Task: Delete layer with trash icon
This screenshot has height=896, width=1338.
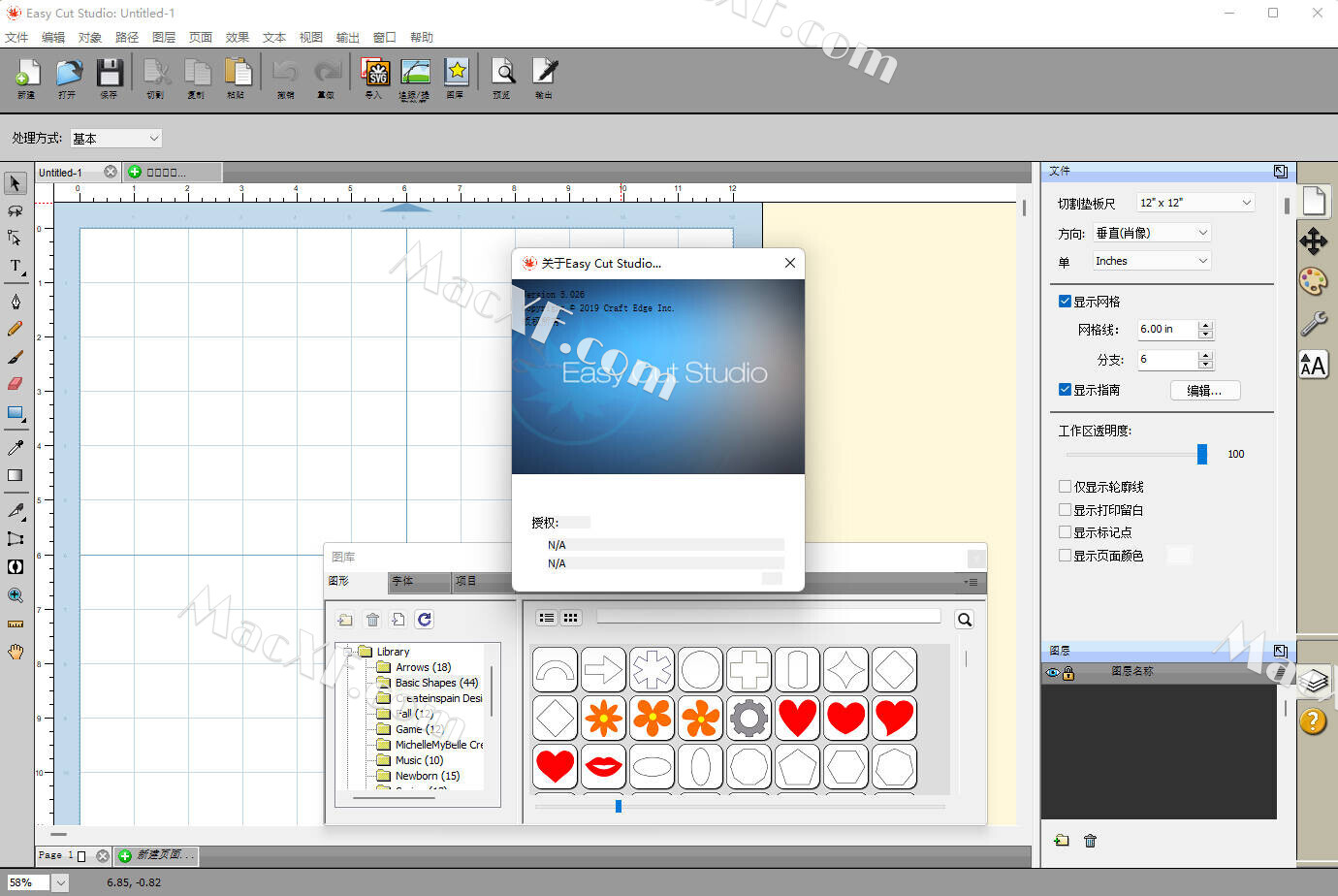Action: (1090, 841)
